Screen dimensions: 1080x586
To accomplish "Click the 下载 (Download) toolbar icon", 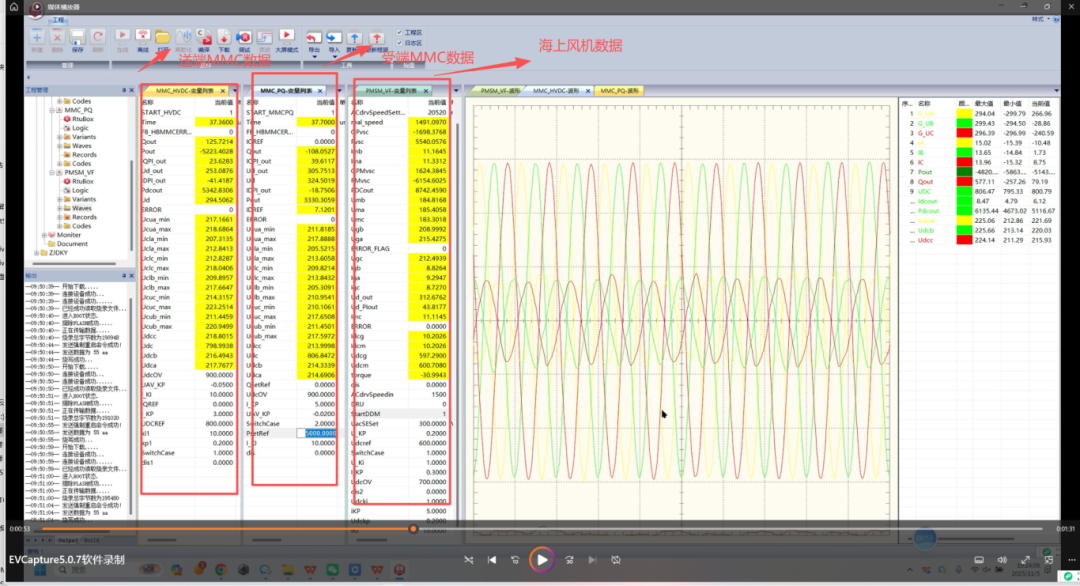I will tap(224, 37).
